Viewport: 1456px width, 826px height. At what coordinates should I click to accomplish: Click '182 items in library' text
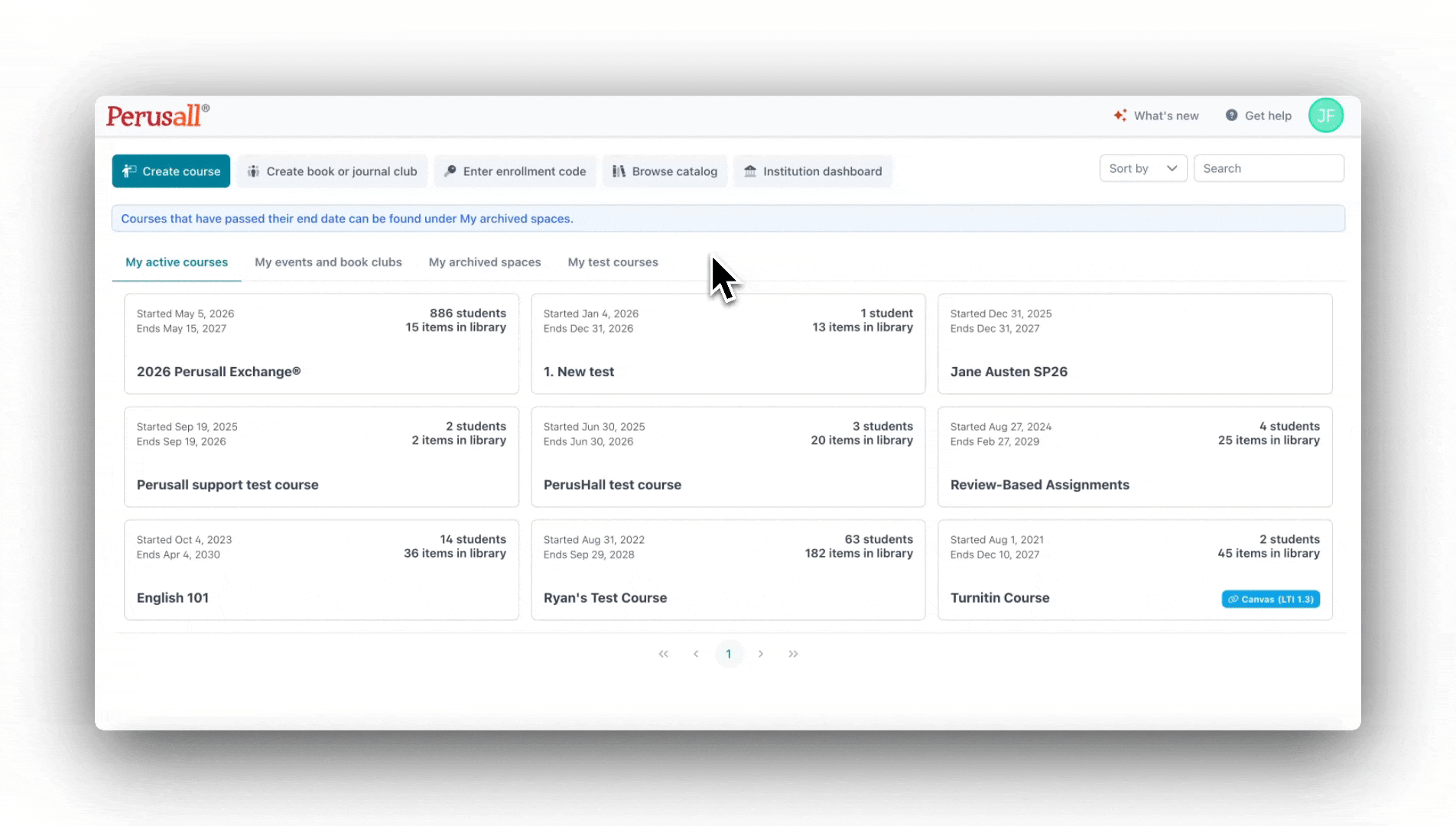point(859,553)
